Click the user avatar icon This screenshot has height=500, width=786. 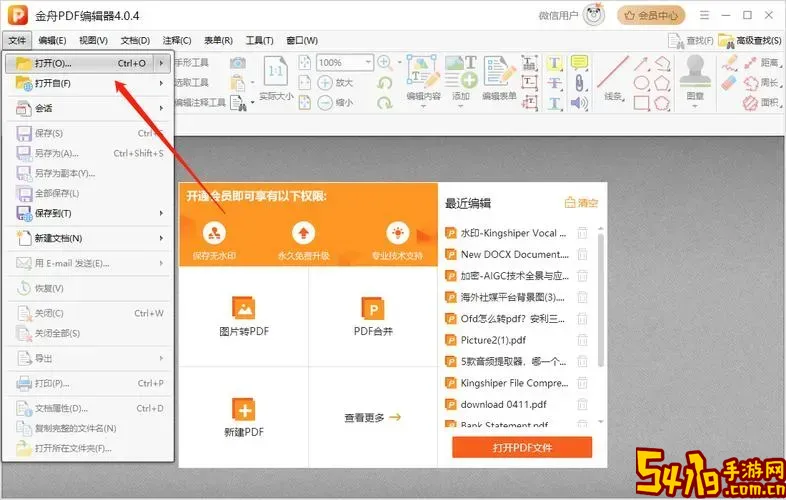point(595,16)
